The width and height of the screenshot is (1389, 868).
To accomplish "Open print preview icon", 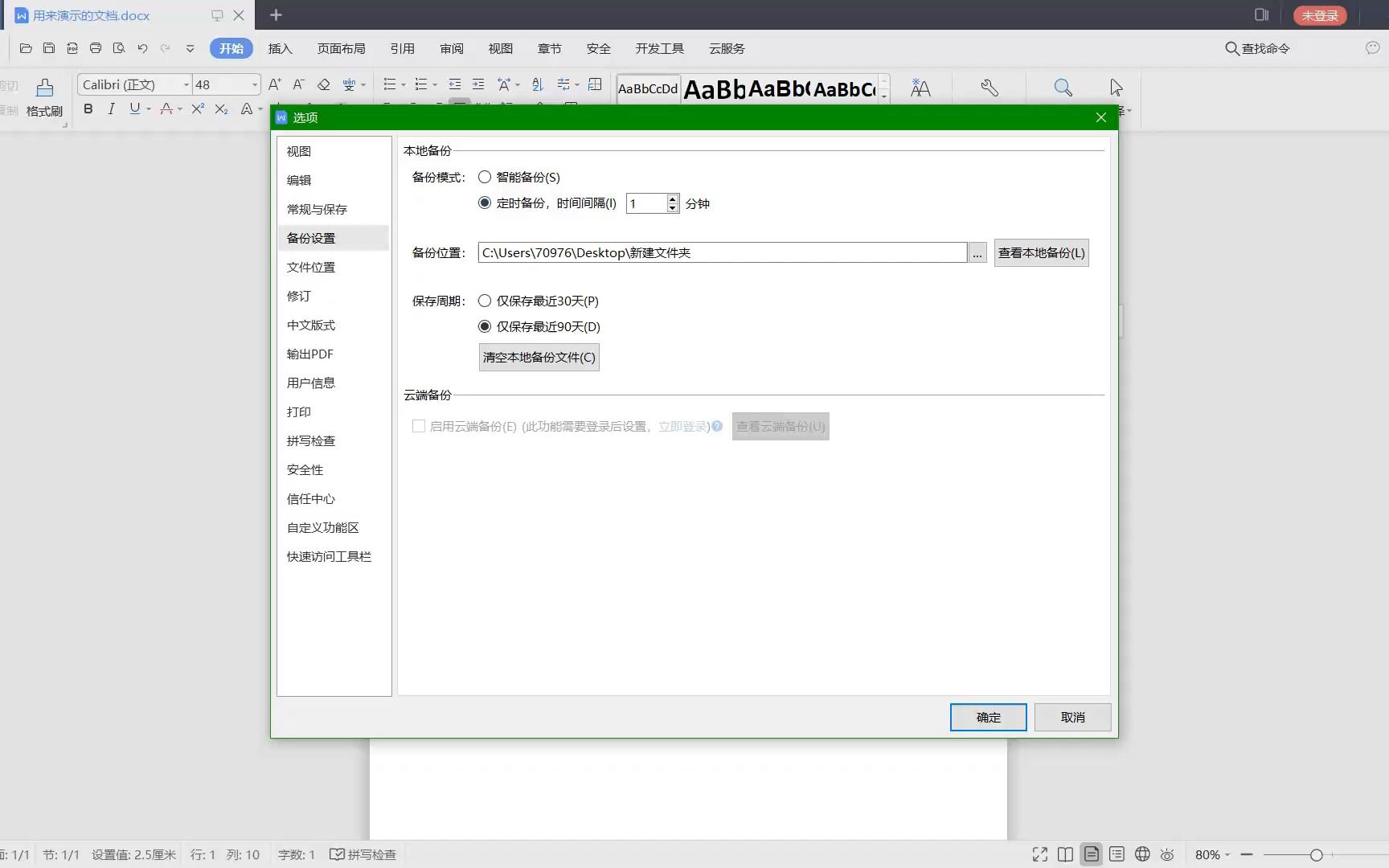I will (x=119, y=48).
